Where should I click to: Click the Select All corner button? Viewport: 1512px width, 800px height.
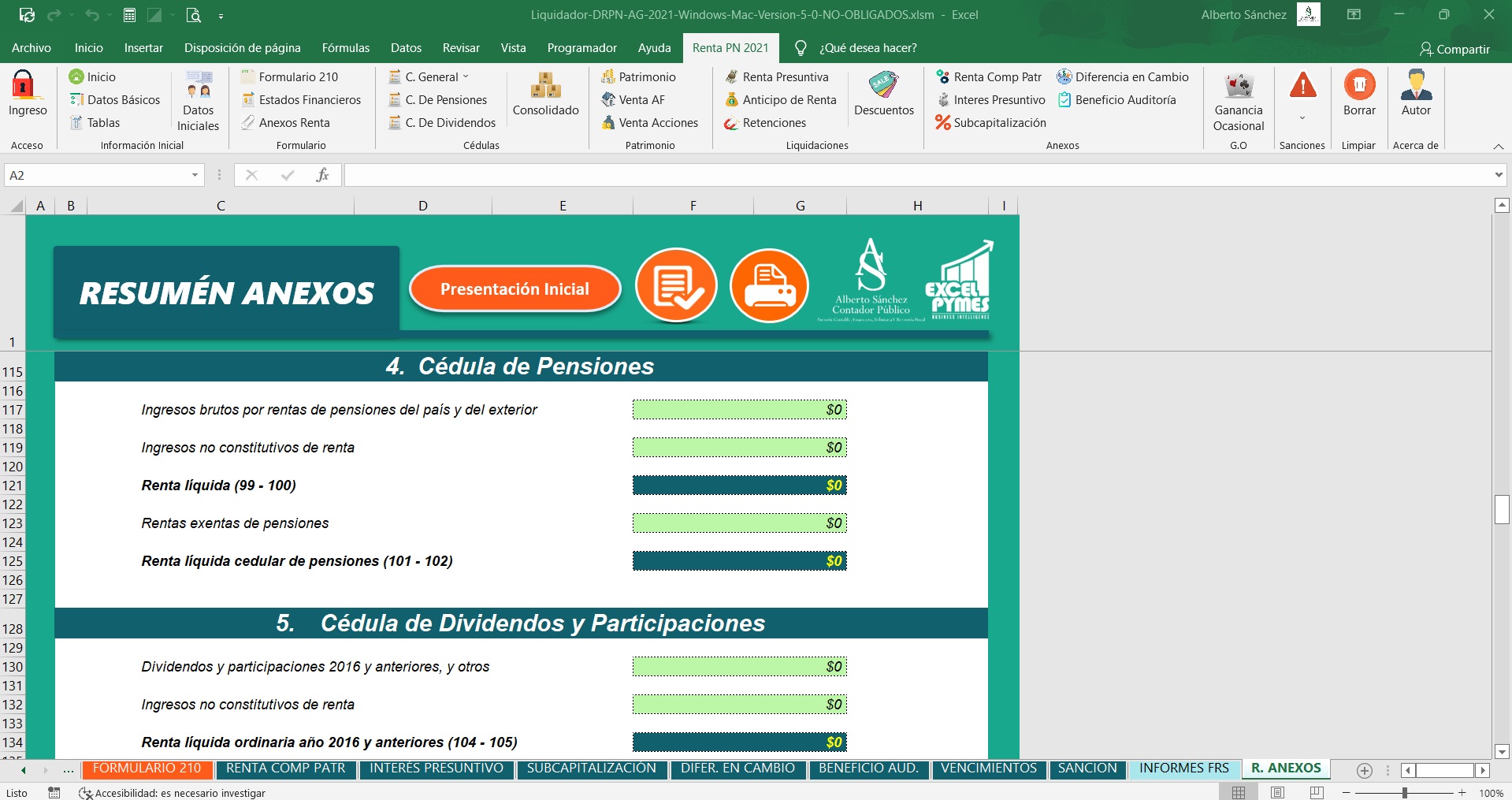15,206
